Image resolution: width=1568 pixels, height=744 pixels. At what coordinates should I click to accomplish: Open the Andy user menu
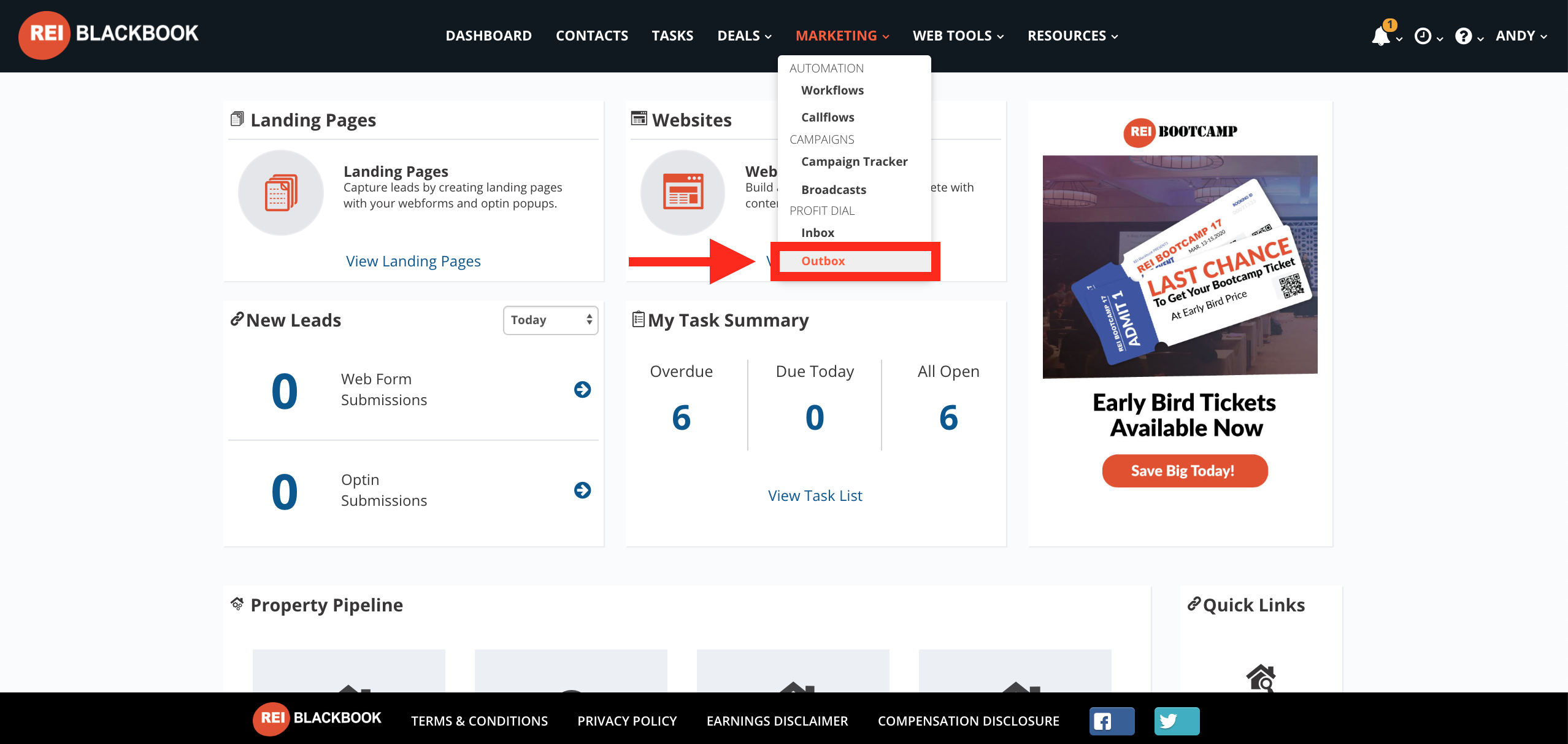click(x=1521, y=36)
